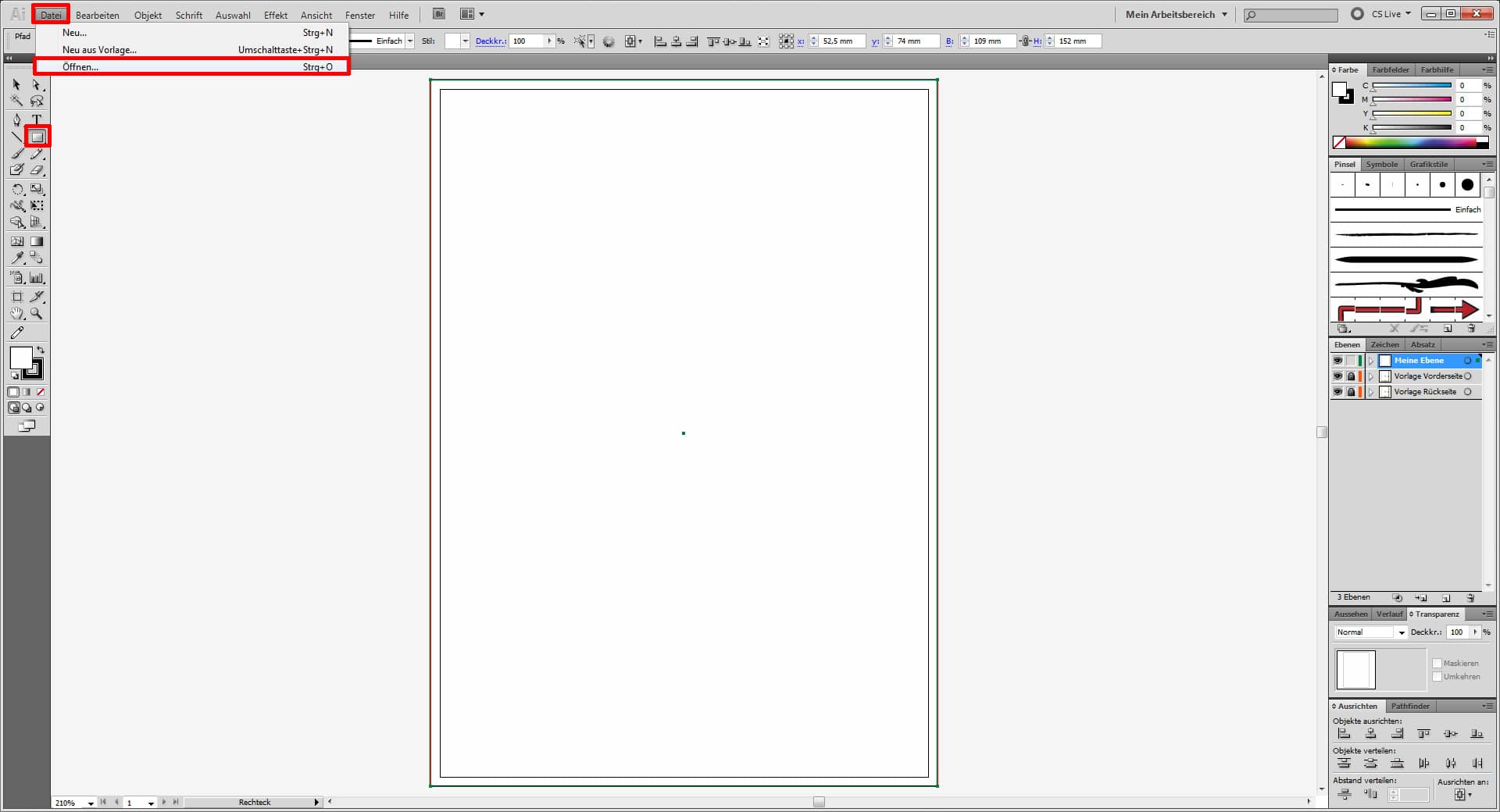Click the CMYK color spectrum bar
1500x812 pixels.
point(1410,142)
